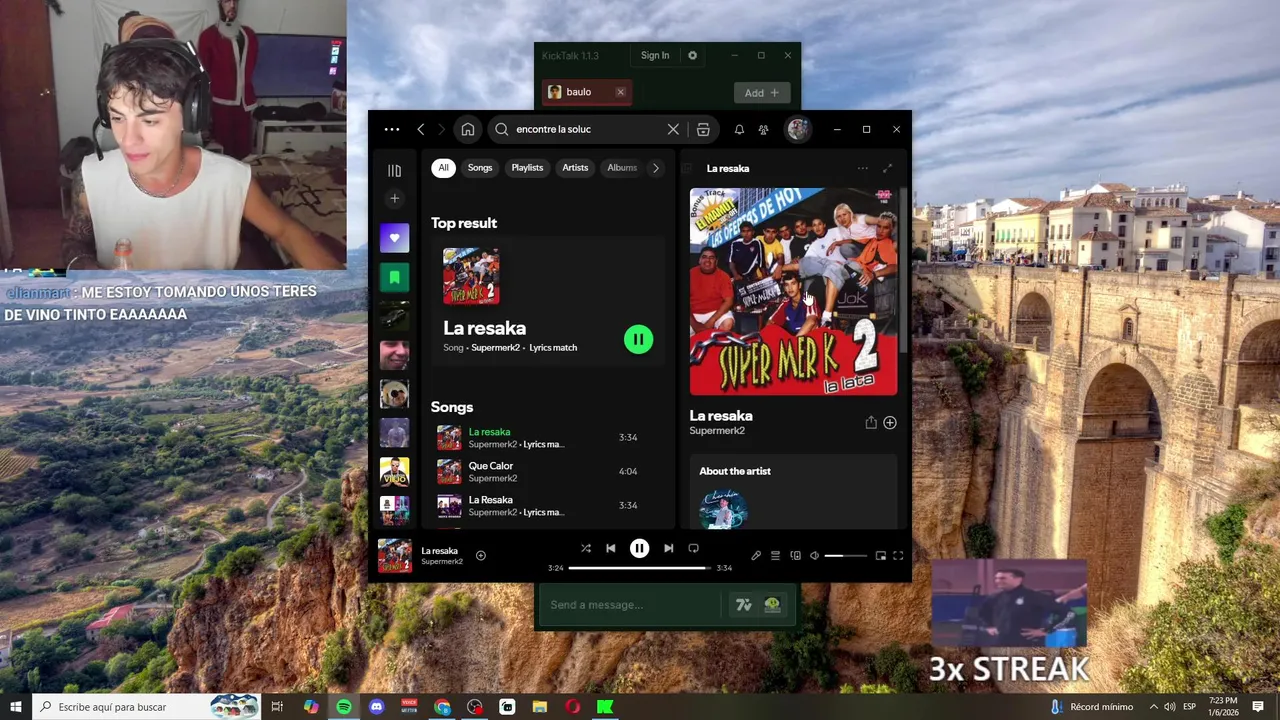Screen dimensions: 1280x720
Task: Pause playback in the bottom bar
Action: tap(639, 548)
